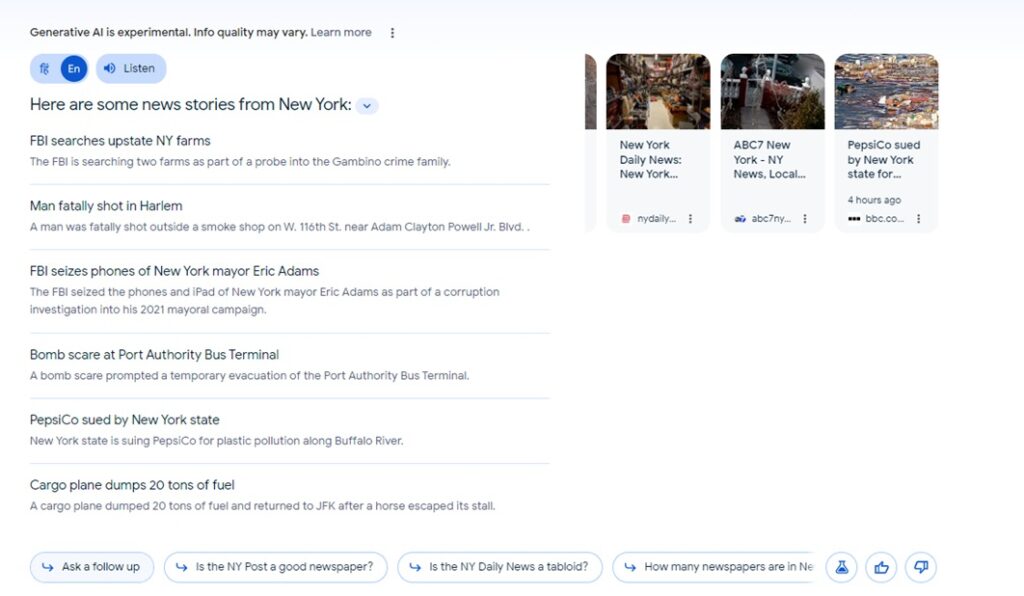Viewport: 1024px width, 596px height.
Task: Open the PepsiCo sued by New York card title
Action: tap(884, 160)
